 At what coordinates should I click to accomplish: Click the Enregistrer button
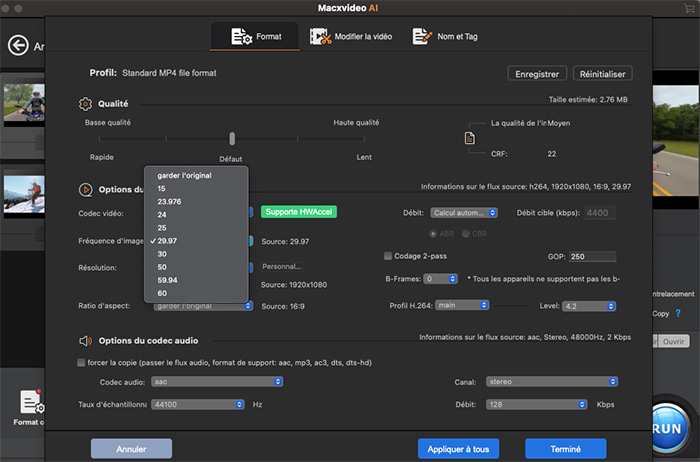click(x=537, y=74)
